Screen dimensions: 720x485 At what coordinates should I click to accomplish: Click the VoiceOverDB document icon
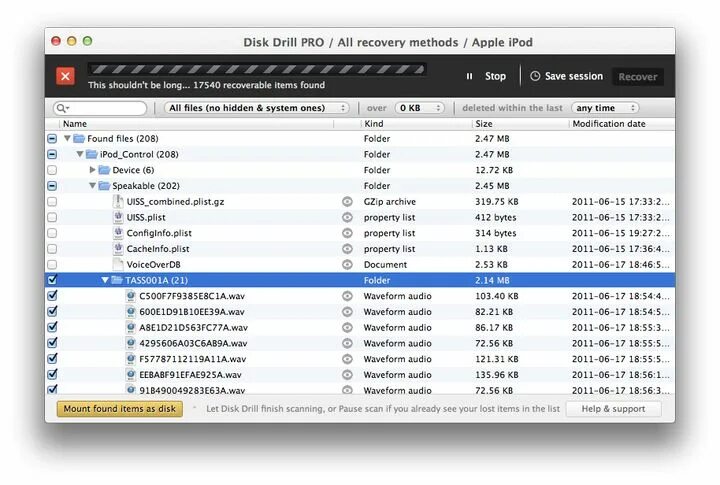pyautogui.click(x=118, y=264)
